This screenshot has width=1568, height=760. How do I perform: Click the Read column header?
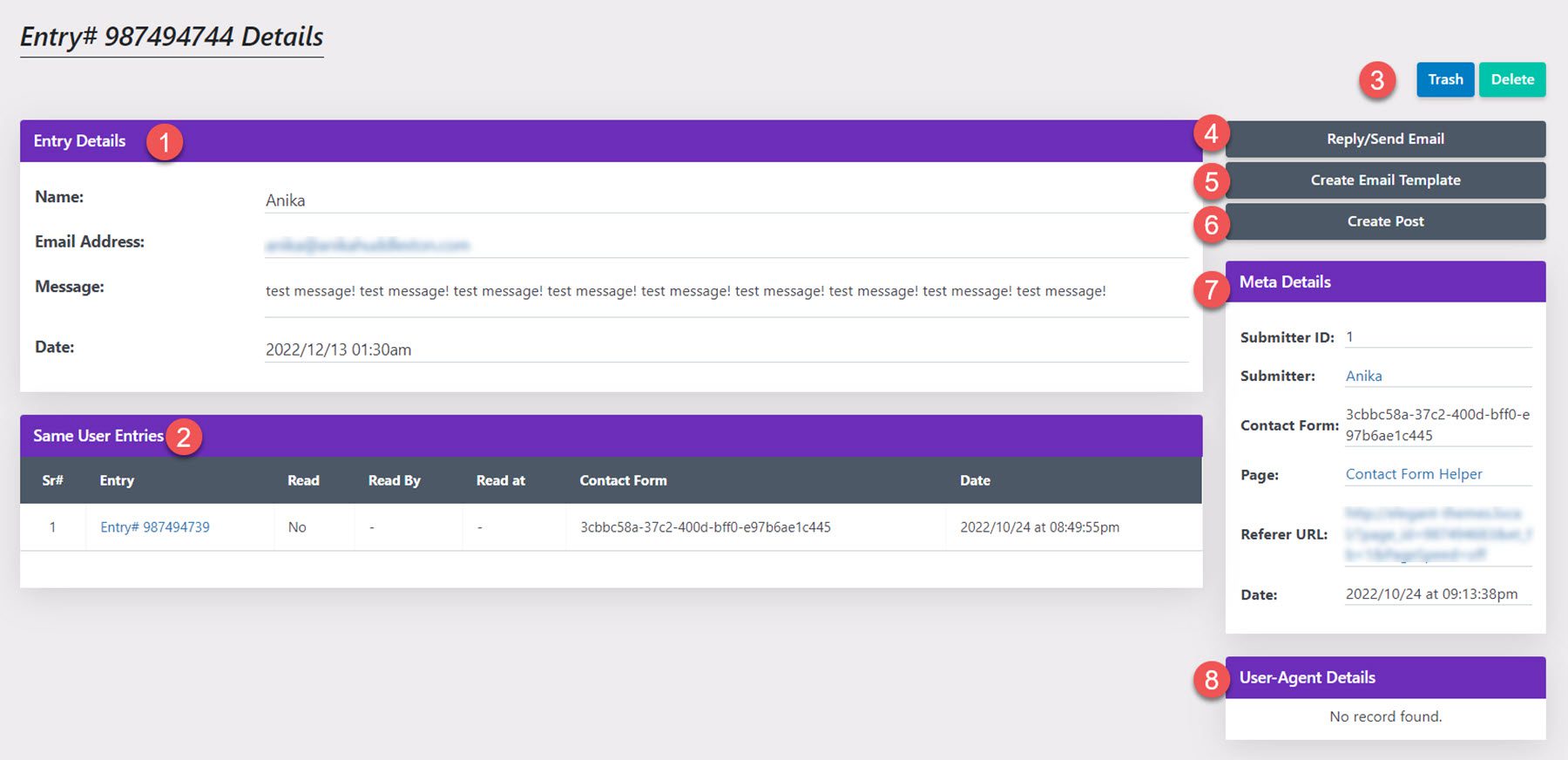[x=303, y=480]
